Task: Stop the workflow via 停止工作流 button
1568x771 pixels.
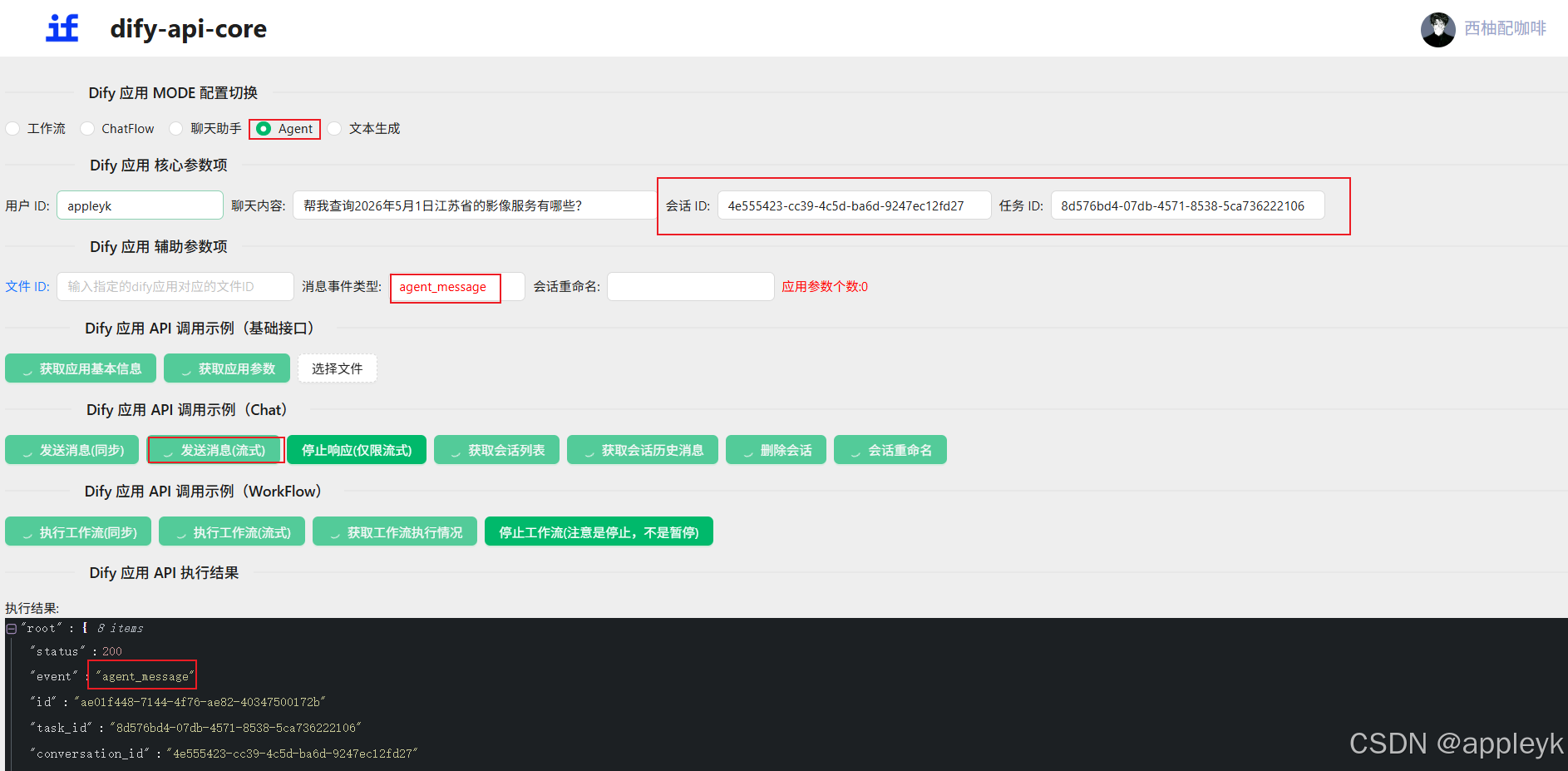Action: (x=599, y=531)
